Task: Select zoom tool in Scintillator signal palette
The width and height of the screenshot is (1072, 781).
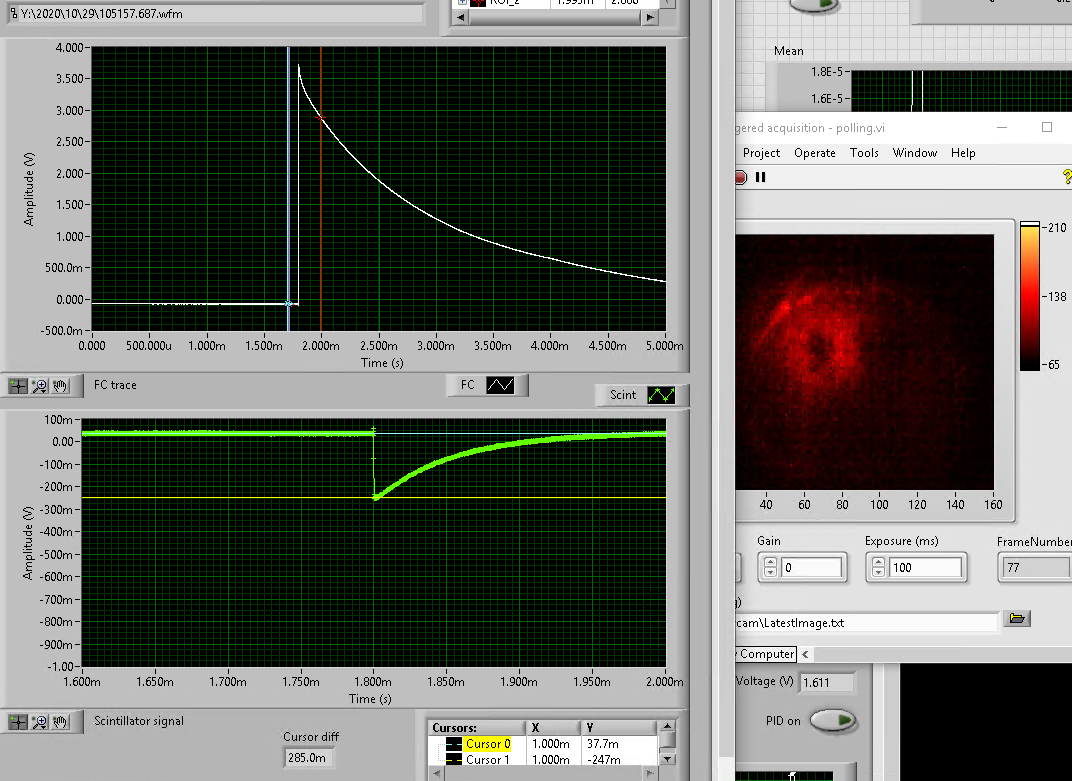Action: 40,721
